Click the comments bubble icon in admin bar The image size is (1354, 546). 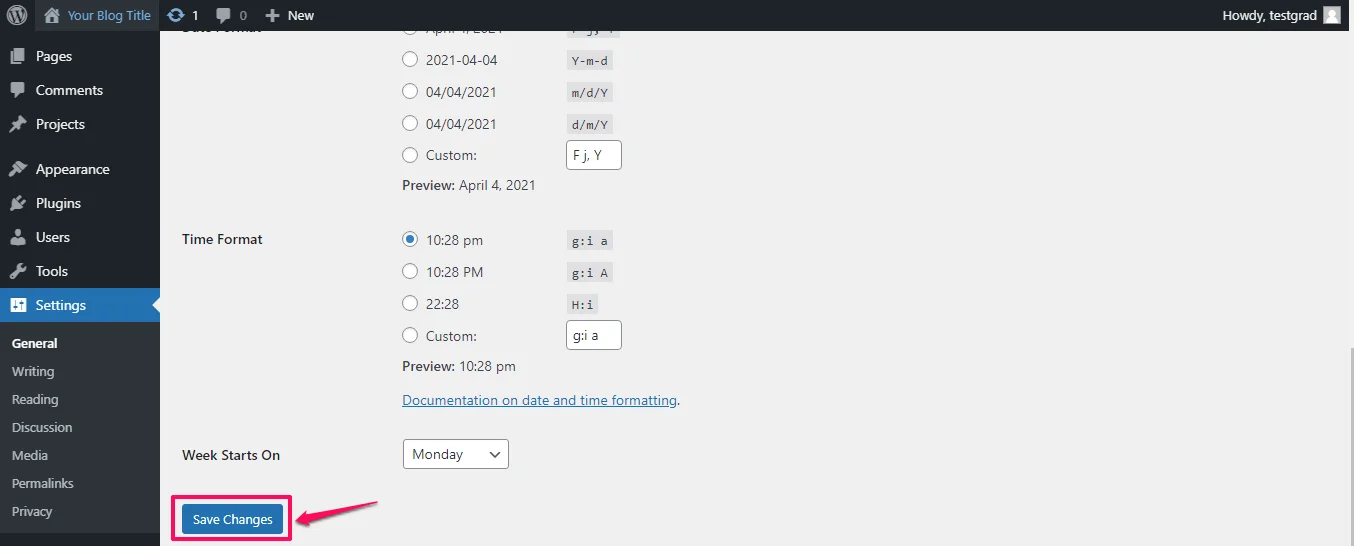tap(224, 15)
